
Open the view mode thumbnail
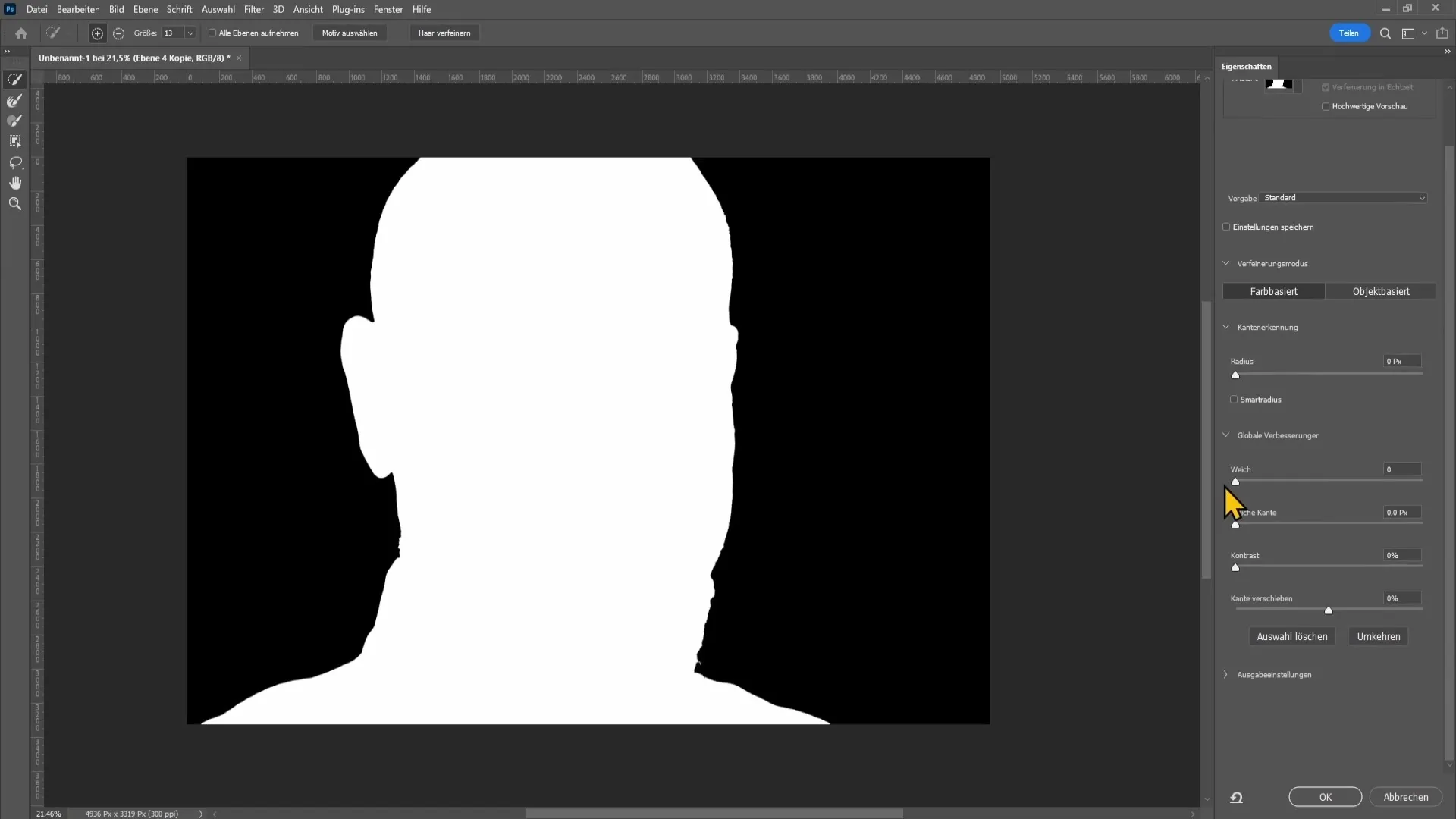[x=1279, y=83]
